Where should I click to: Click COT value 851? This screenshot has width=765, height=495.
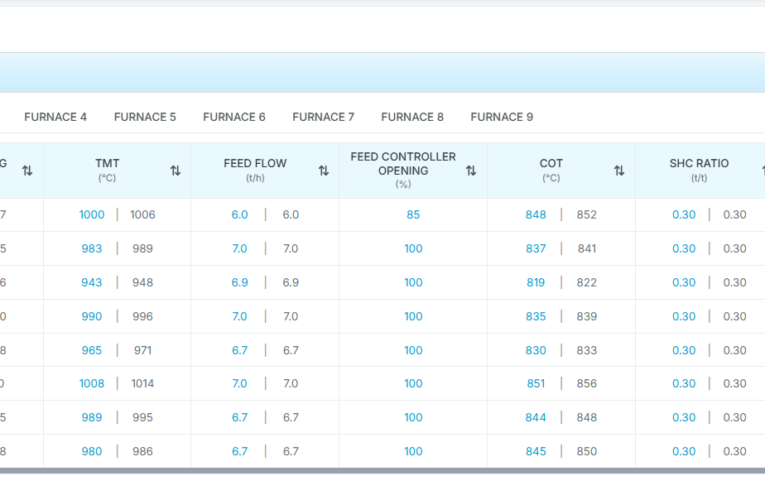536,384
